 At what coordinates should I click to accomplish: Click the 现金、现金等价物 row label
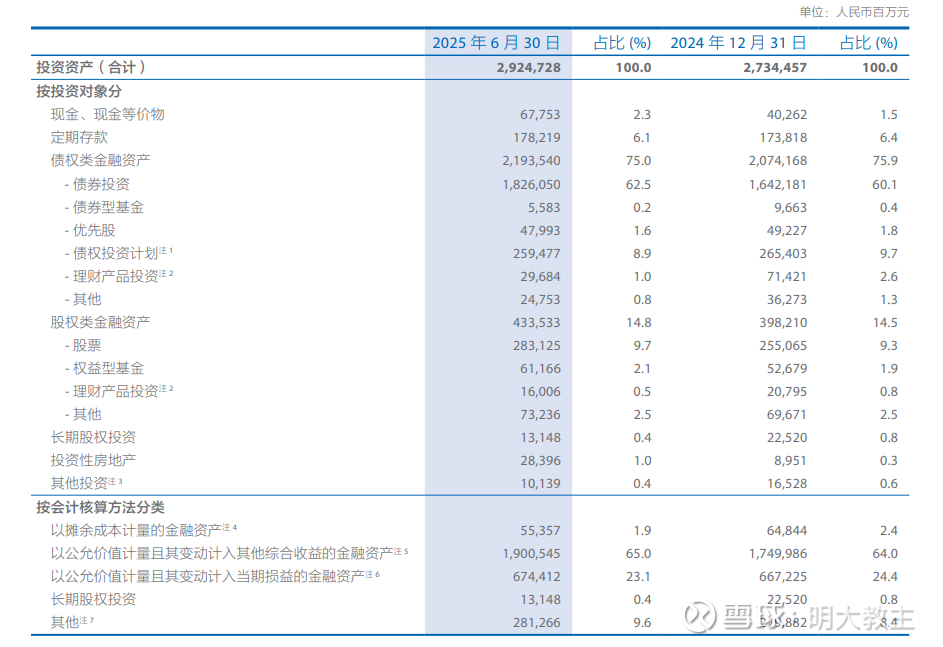click(108, 114)
